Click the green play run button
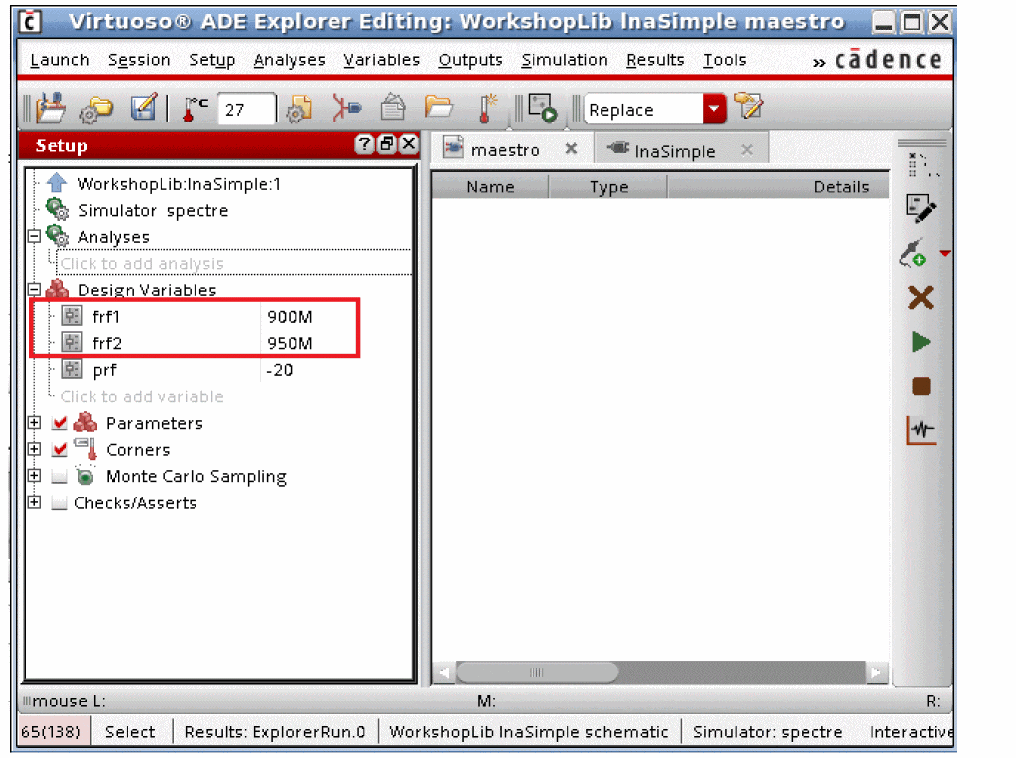Screen dimensions: 1016x758 921,342
